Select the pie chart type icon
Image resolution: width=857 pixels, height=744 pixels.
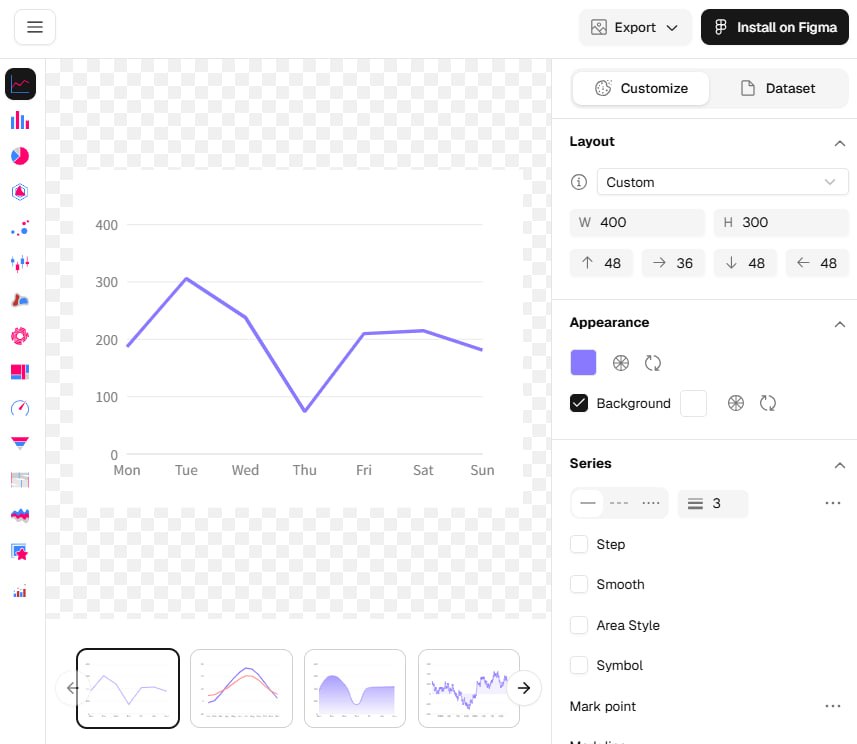[20, 156]
